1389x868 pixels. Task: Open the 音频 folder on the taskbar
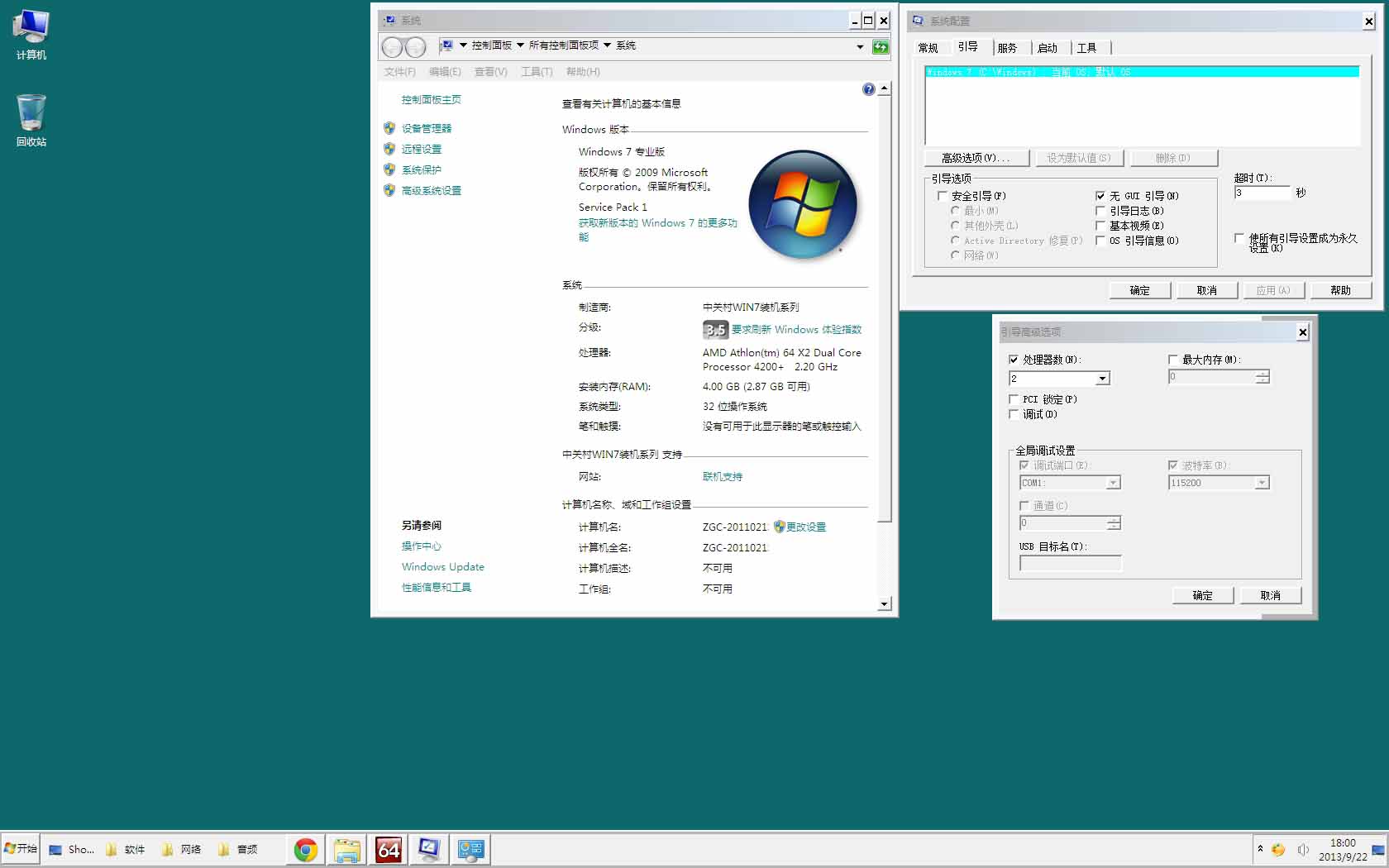click(238, 849)
